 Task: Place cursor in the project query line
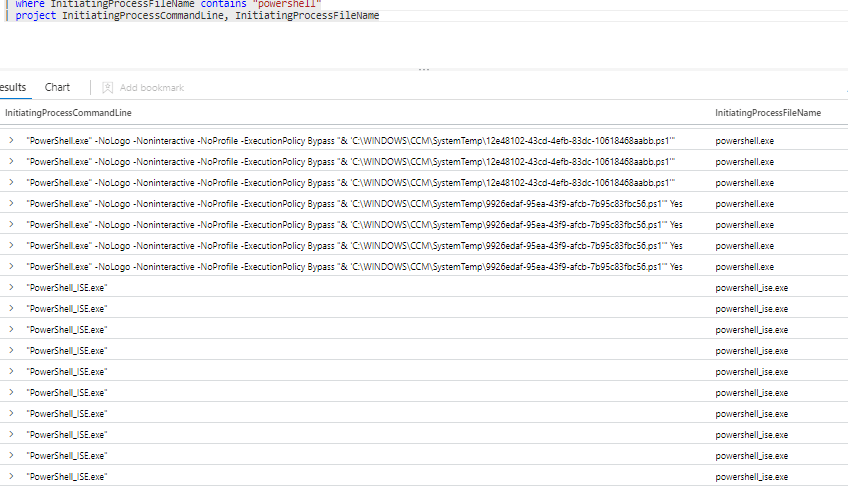point(197,16)
